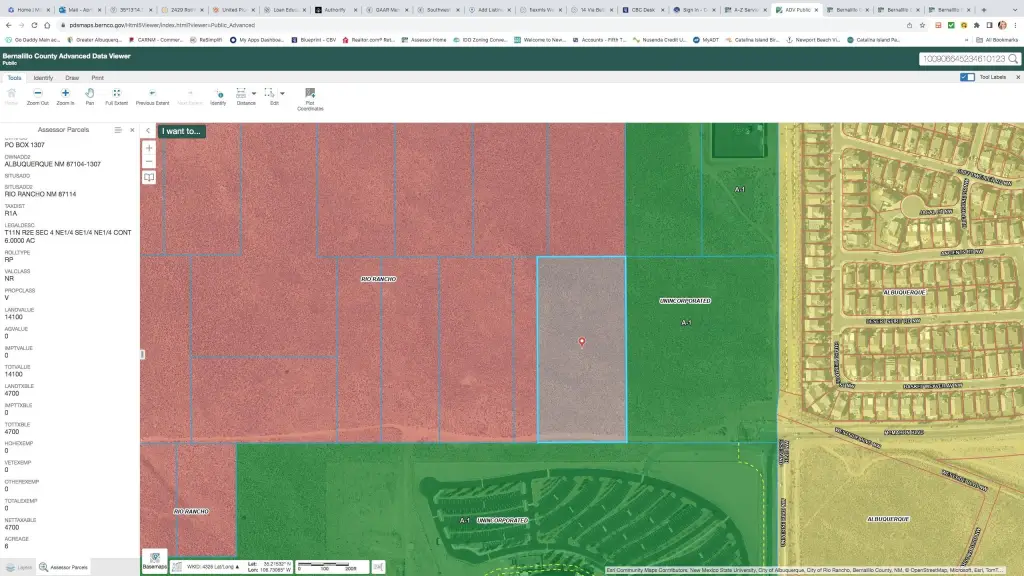Switch to the Print tab

[98, 77]
